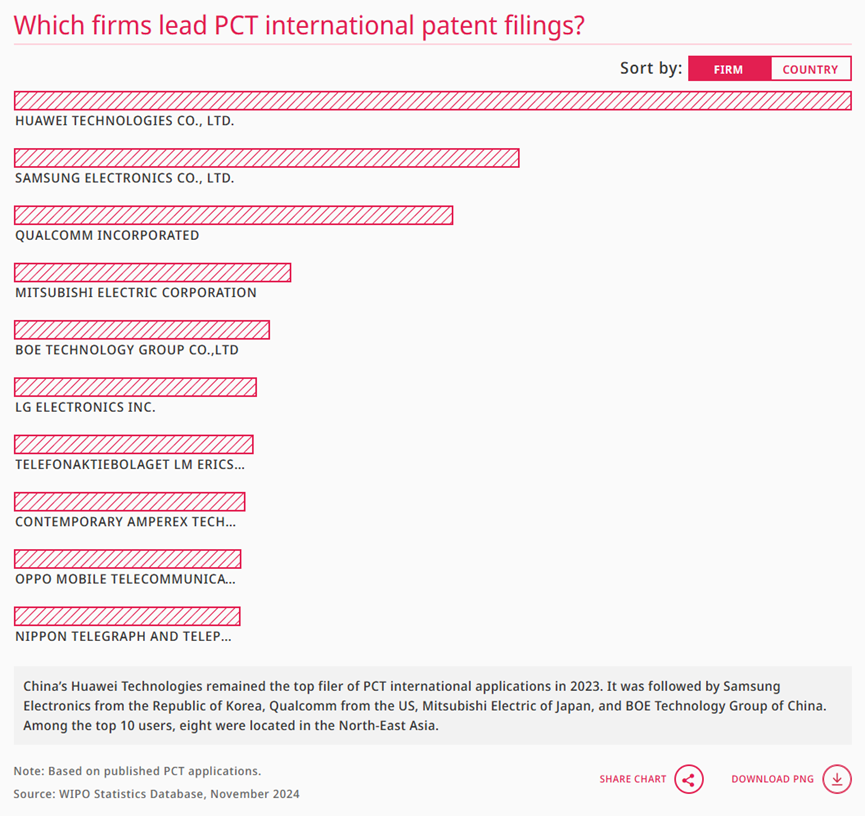Viewport: 865px width, 816px height.
Task: Select the Huawei Technologies bar
Action: coord(432,101)
